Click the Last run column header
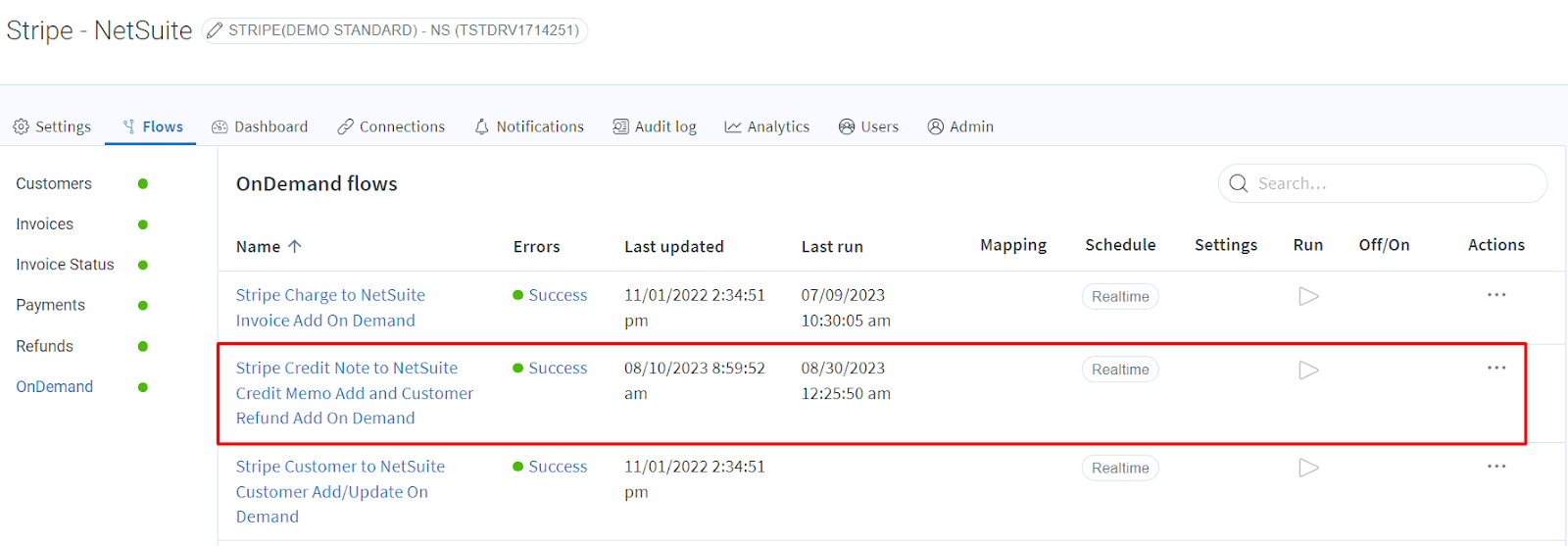Image resolution: width=1568 pixels, height=546 pixels. (x=832, y=246)
